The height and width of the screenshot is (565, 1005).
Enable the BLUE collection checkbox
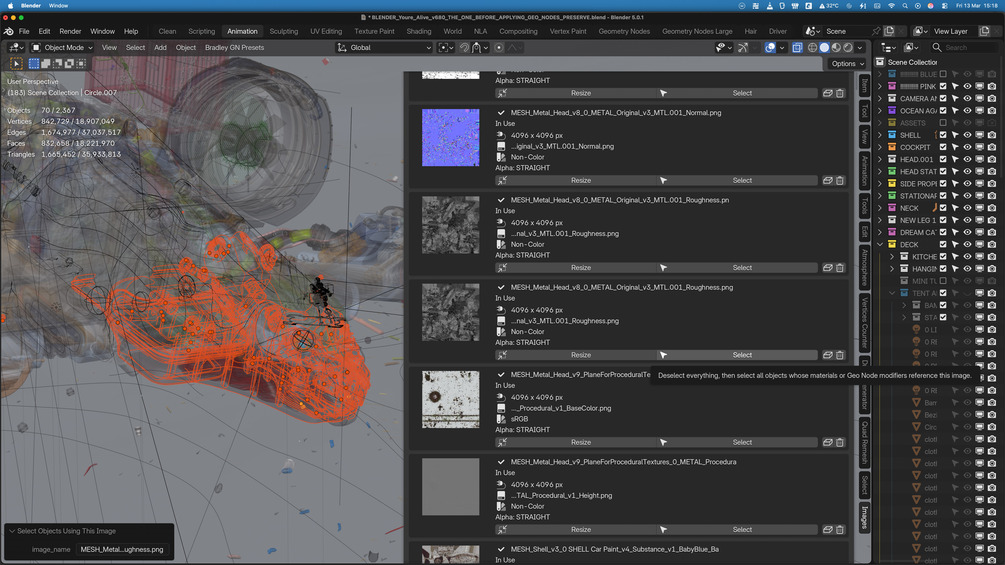943,74
